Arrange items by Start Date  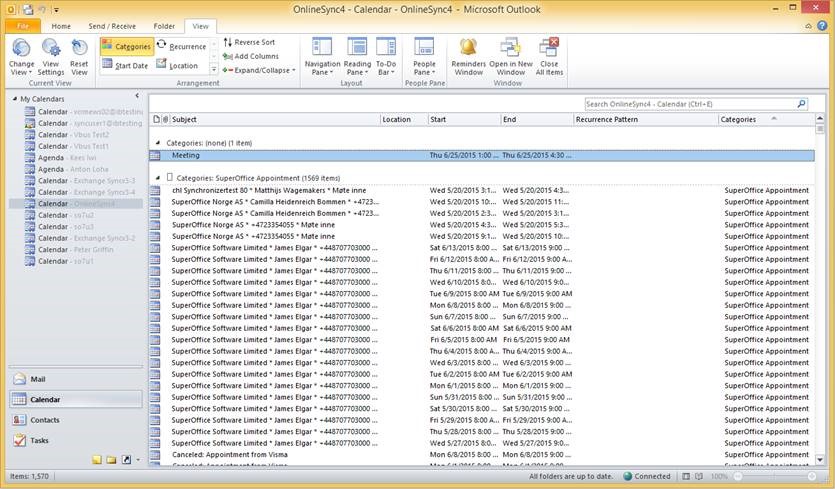[125, 65]
